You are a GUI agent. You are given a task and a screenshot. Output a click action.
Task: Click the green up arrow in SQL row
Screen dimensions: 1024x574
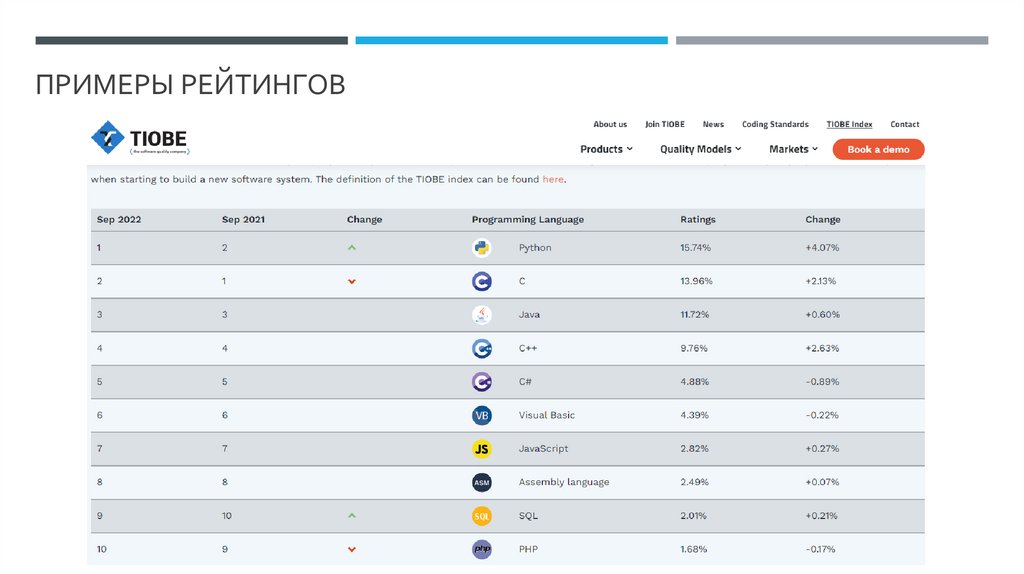click(352, 516)
